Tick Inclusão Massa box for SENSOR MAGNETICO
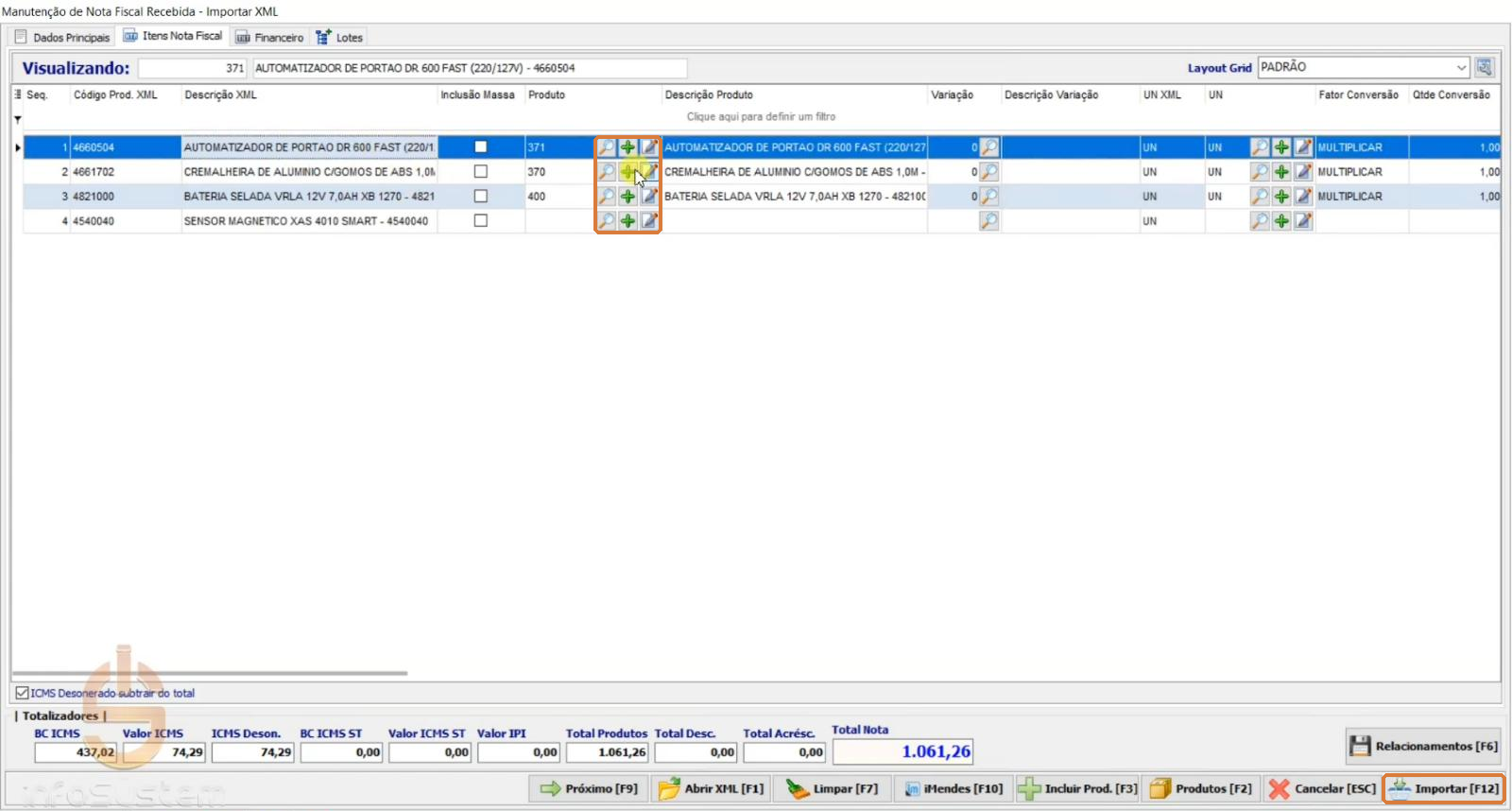The width and height of the screenshot is (1512, 811). (481, 221)
